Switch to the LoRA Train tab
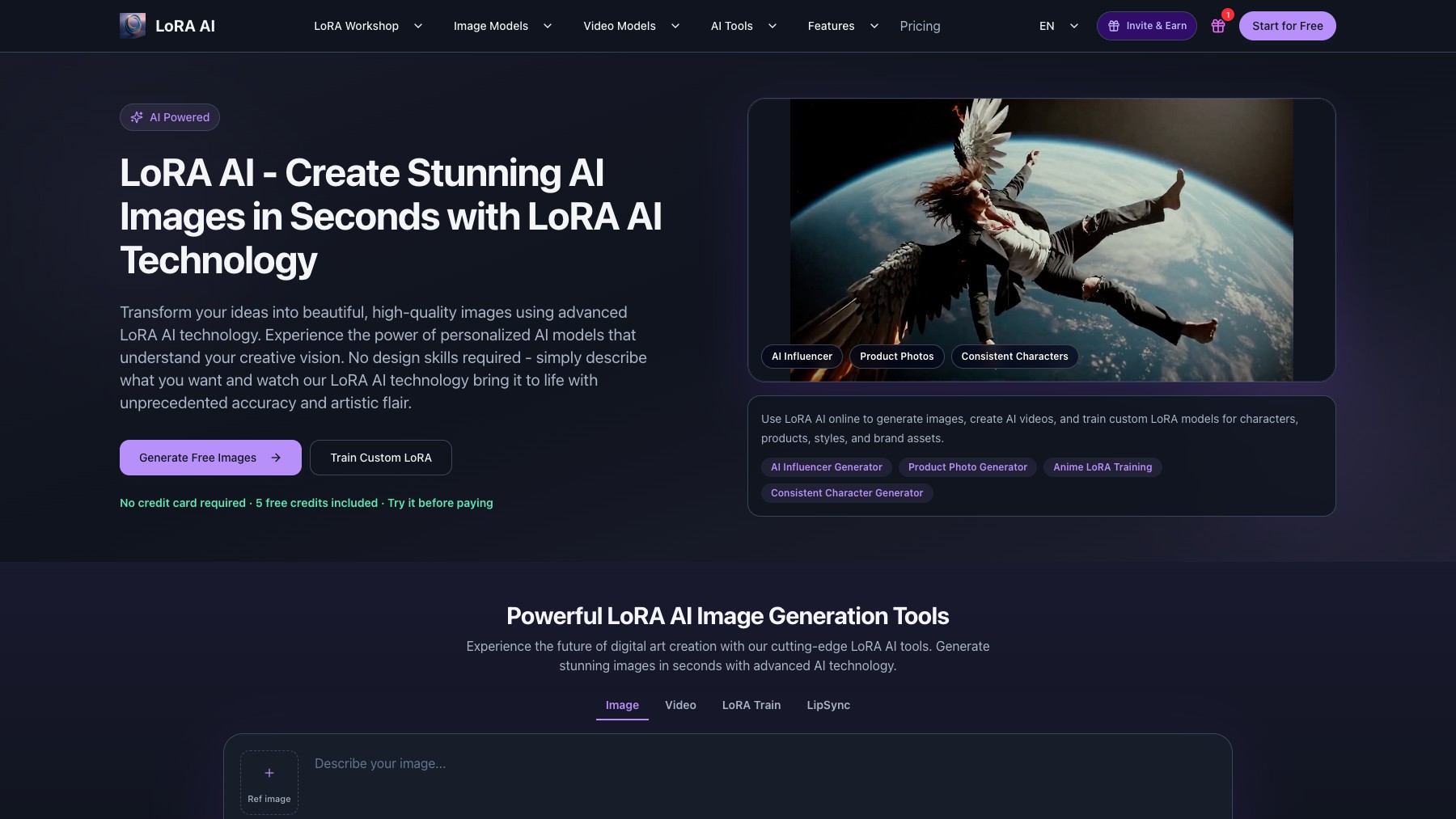1456x819 pixels. (x=751, y=705)
